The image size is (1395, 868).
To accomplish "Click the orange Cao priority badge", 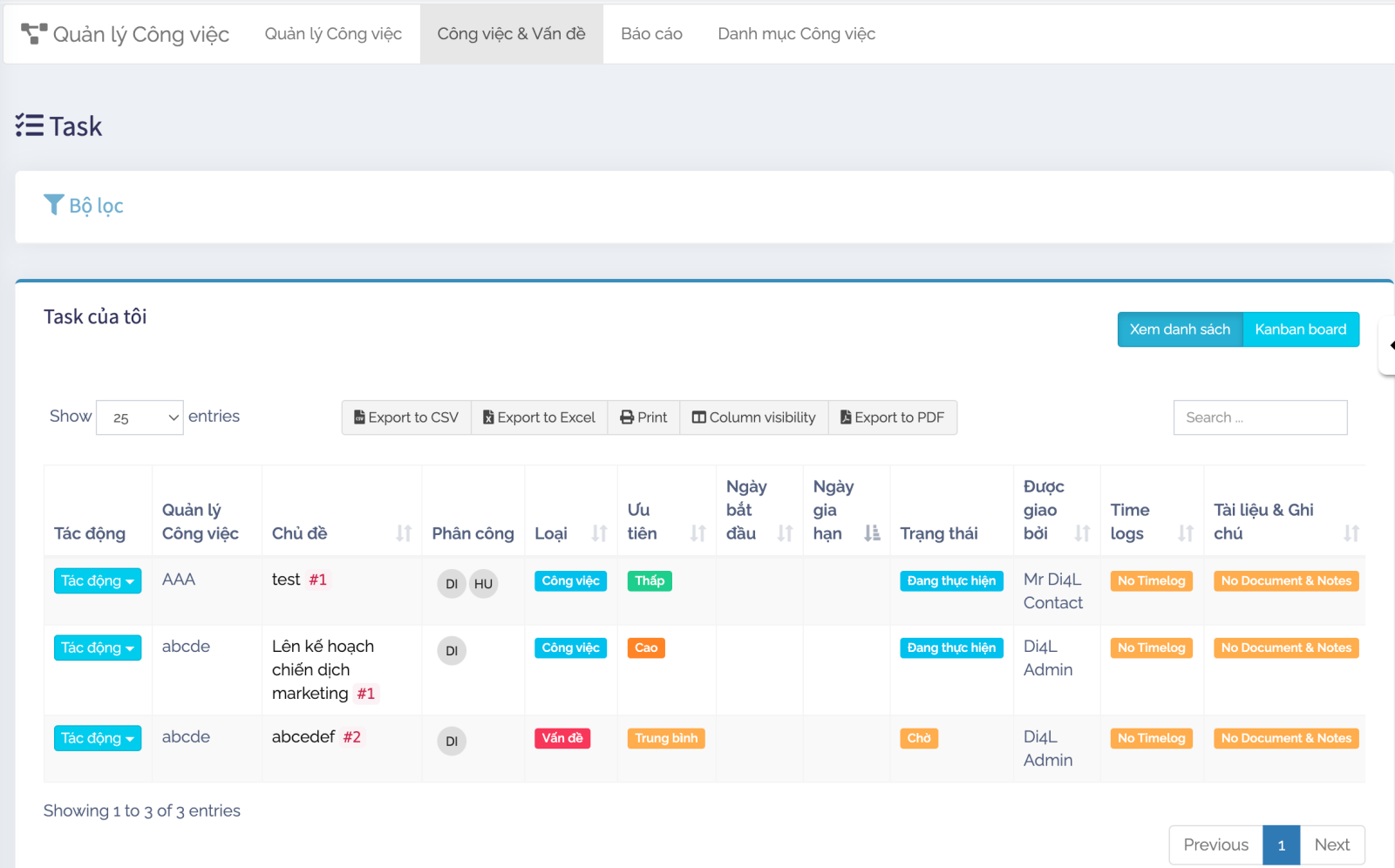I will click(x=646, y=648).
